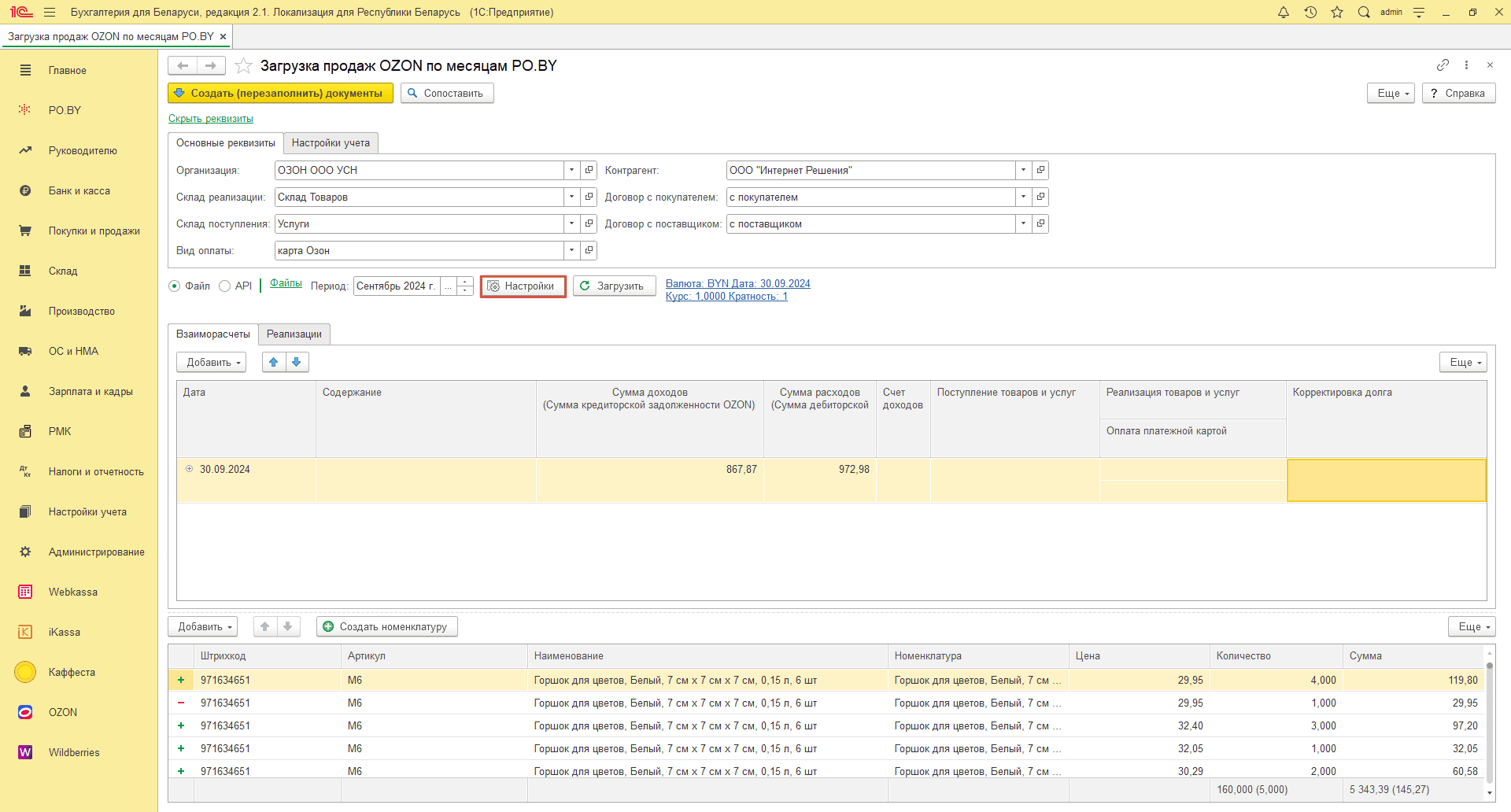Add form to favorites using star next to title
The width and height of the screenshot is (1511, 812).
[x=243, y=66]
